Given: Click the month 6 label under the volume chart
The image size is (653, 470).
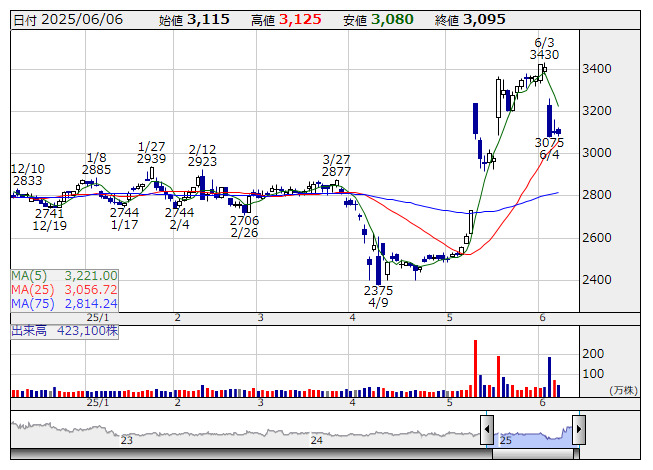Looking at the screenshot, I should point(542,403).
